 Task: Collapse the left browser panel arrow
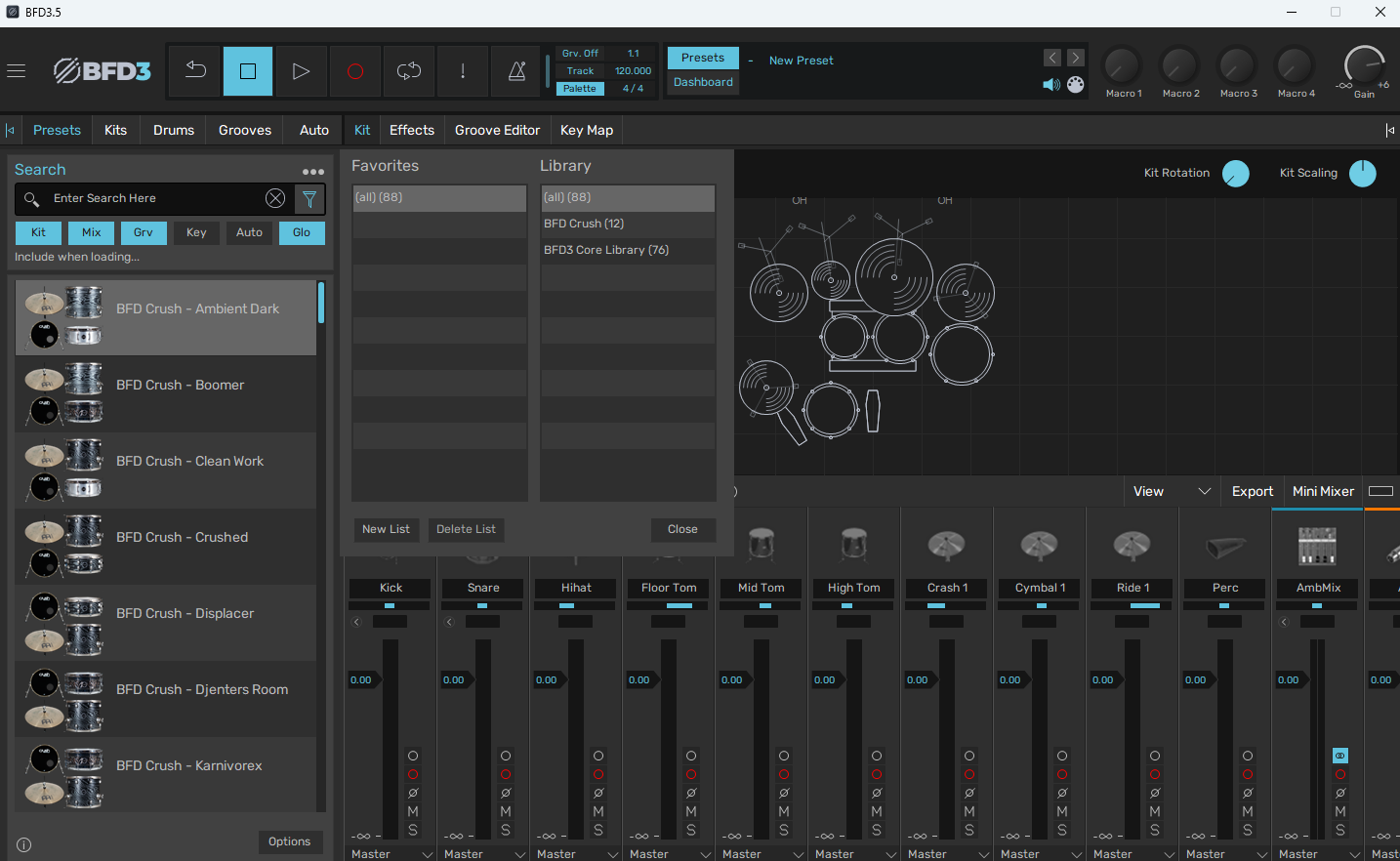pyautogui.click(x=10, y=130)
